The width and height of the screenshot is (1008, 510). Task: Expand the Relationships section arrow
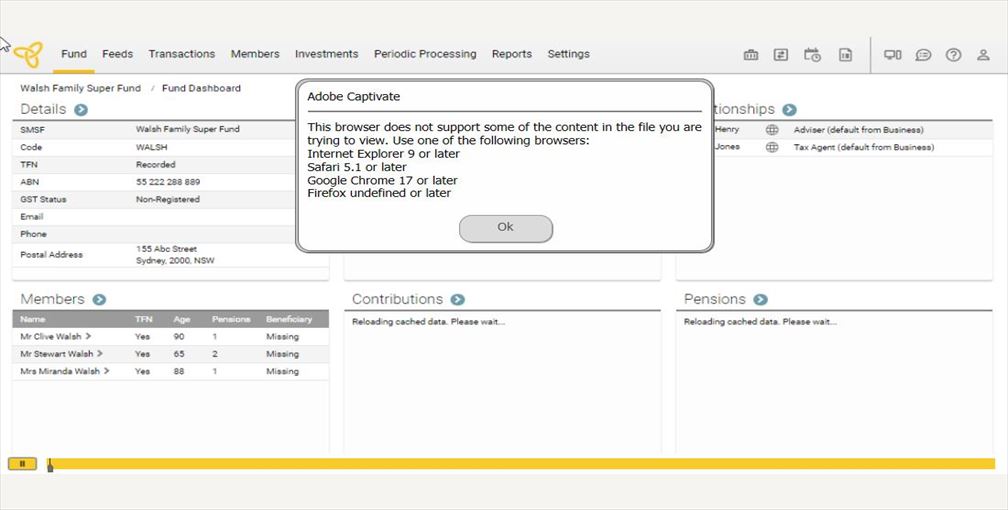click(789, 110)
